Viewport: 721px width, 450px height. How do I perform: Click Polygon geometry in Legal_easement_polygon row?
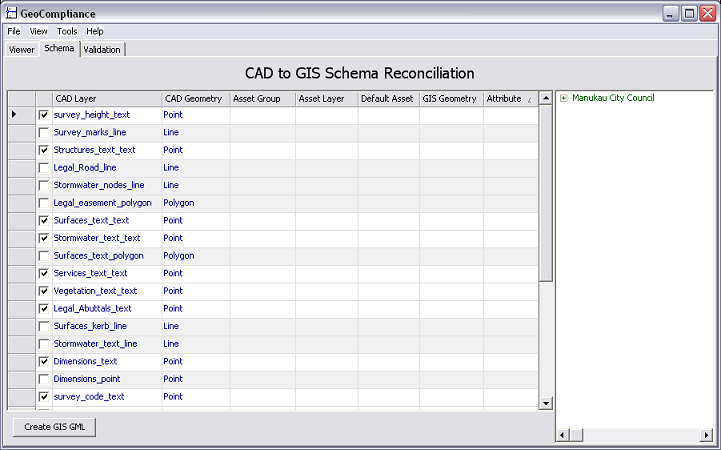179,203
